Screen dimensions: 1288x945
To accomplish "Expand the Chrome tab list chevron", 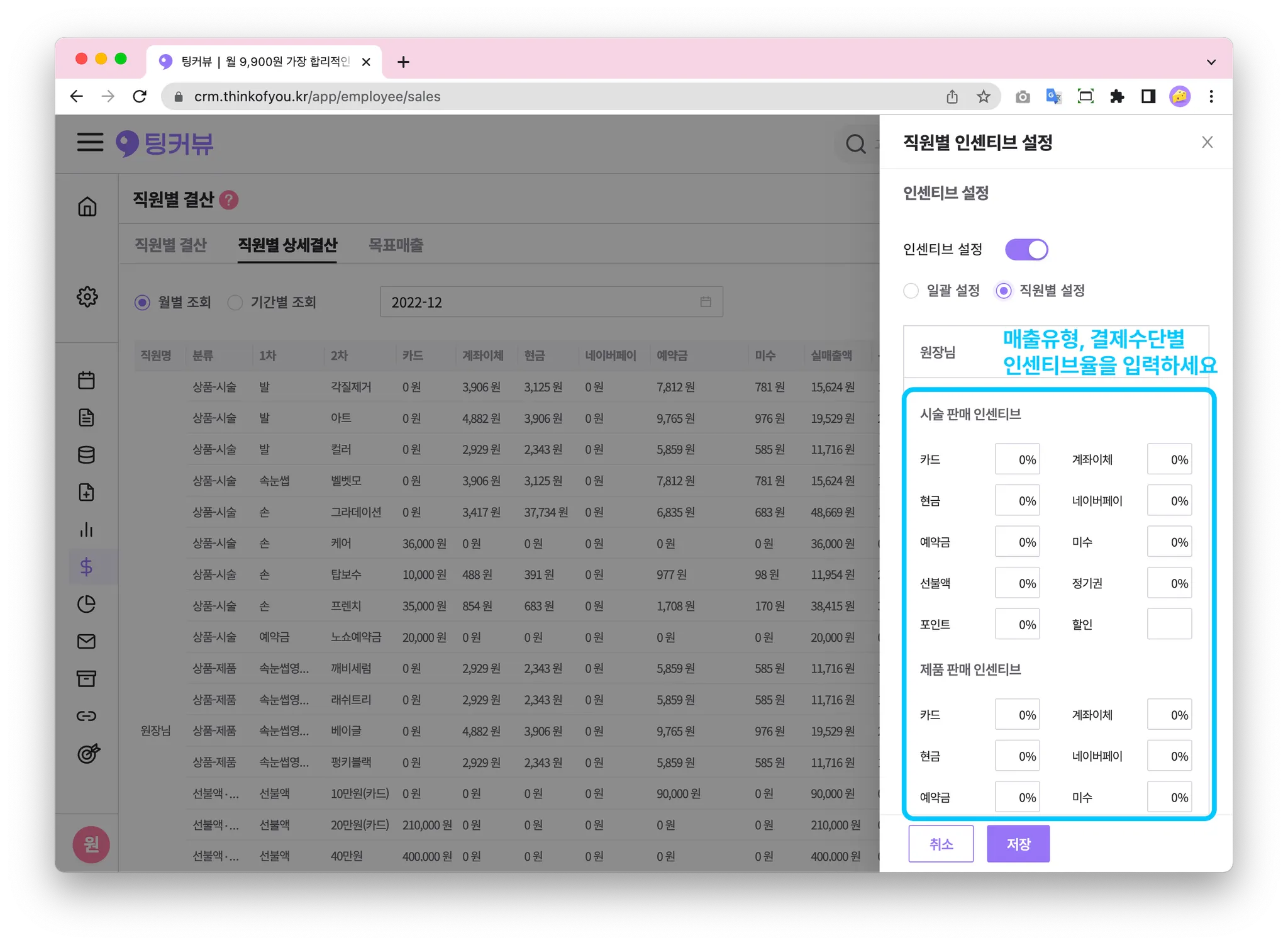I will 1211,62.
